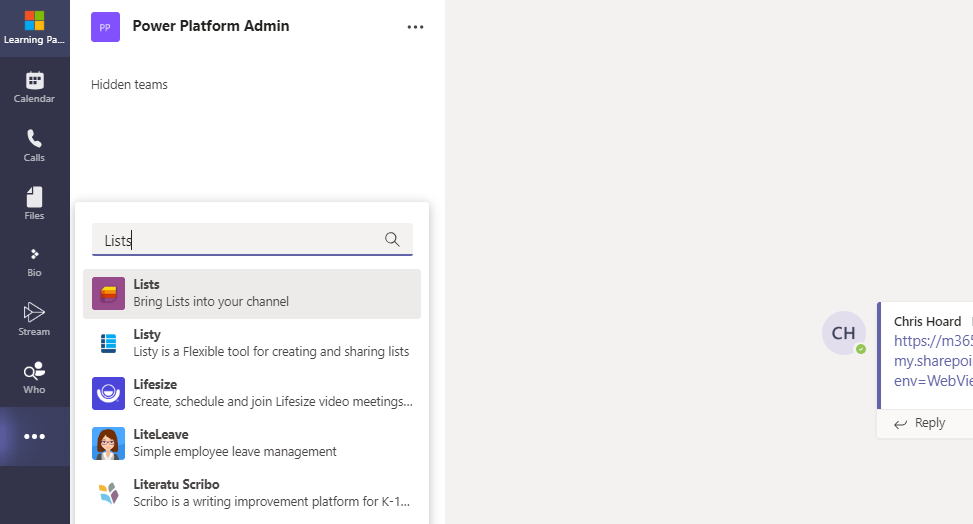Image resolution: width=973 pixels, height=524 pixels.
Task: Open the Stream app icon
Action: tap(34, 319)
